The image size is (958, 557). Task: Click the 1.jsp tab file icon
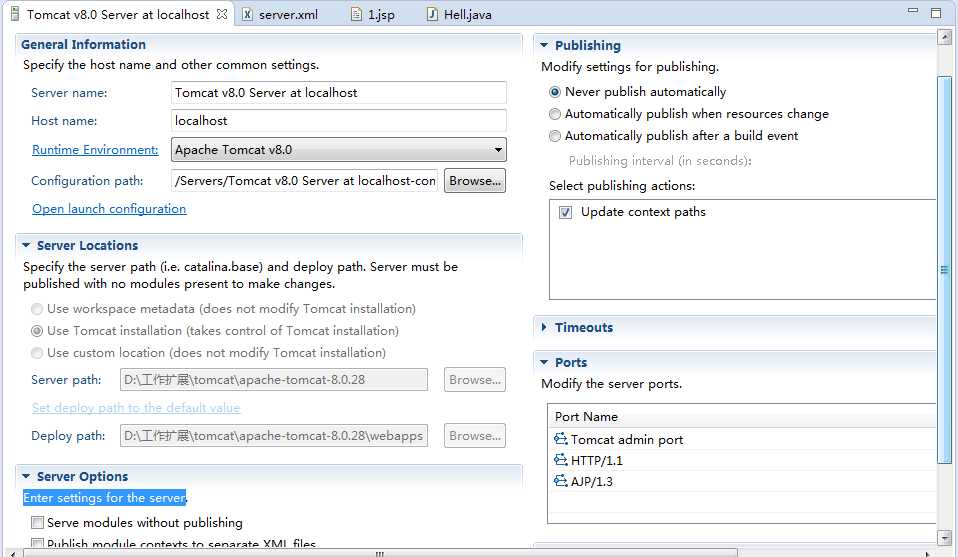(x=356, y=14)
